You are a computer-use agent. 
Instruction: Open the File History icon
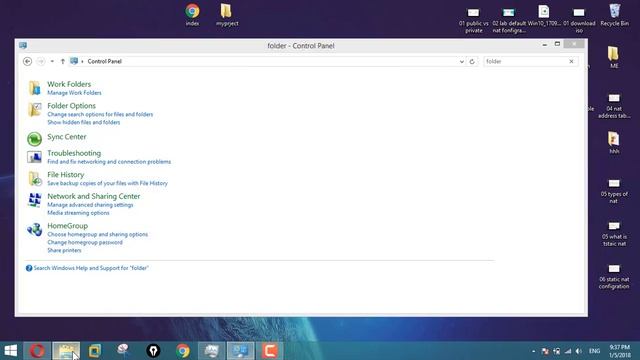(x=34, y=178)
